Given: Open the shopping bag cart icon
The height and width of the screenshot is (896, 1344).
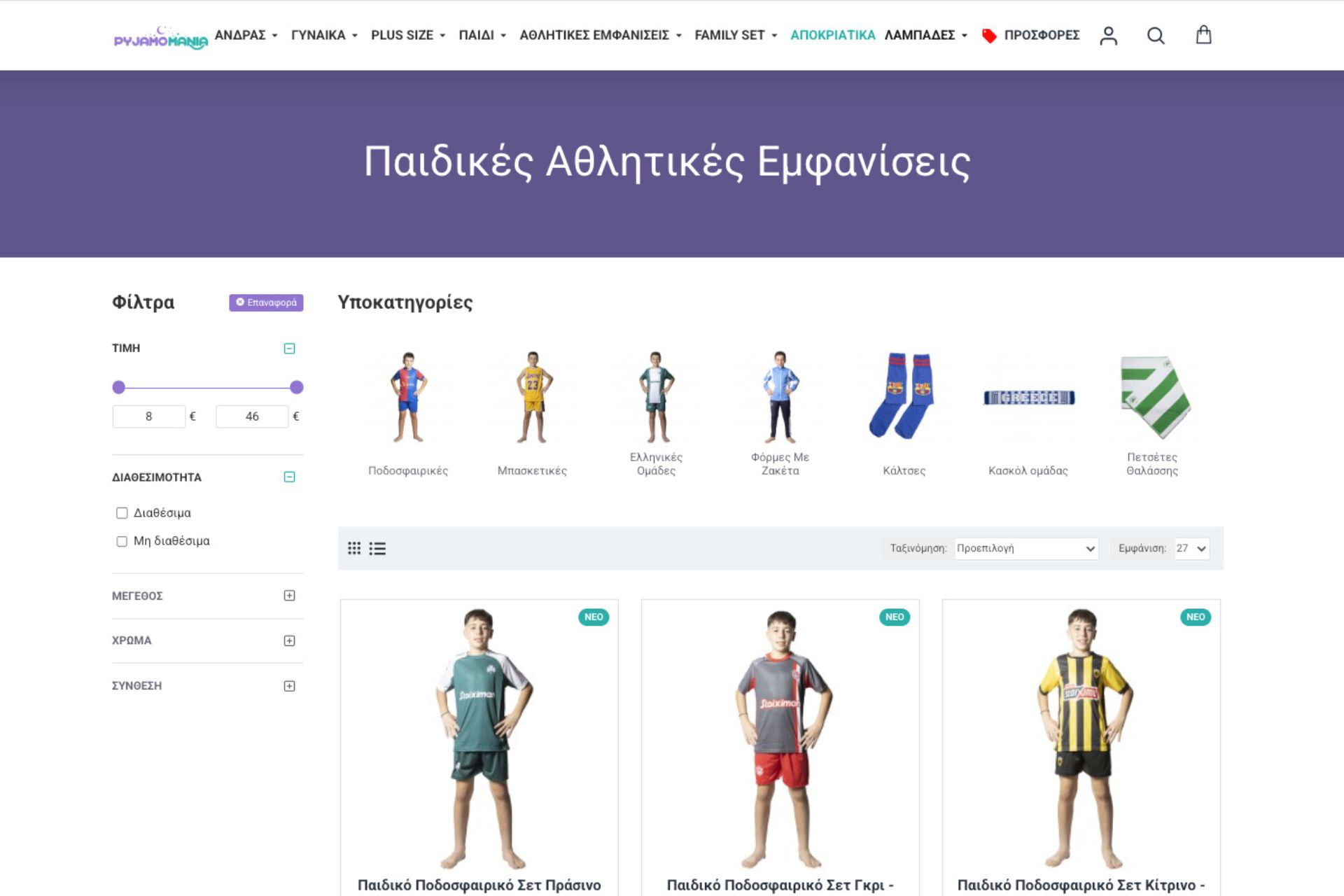Looking at the screenshot, I should tap(1203, 35).
